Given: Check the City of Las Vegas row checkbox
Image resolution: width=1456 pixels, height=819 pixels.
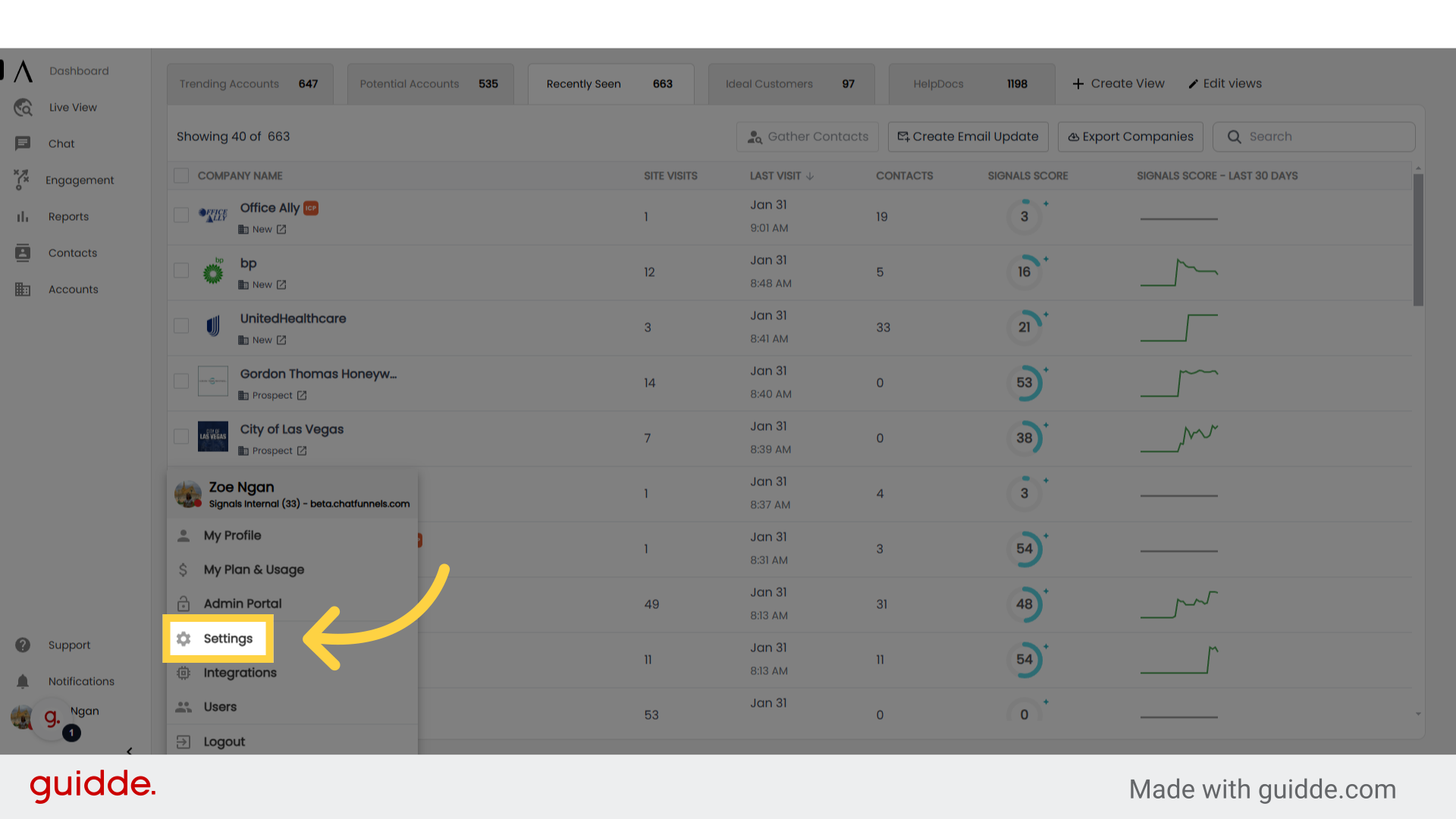Looking at the screenshot, I should [x=181, y=437].
